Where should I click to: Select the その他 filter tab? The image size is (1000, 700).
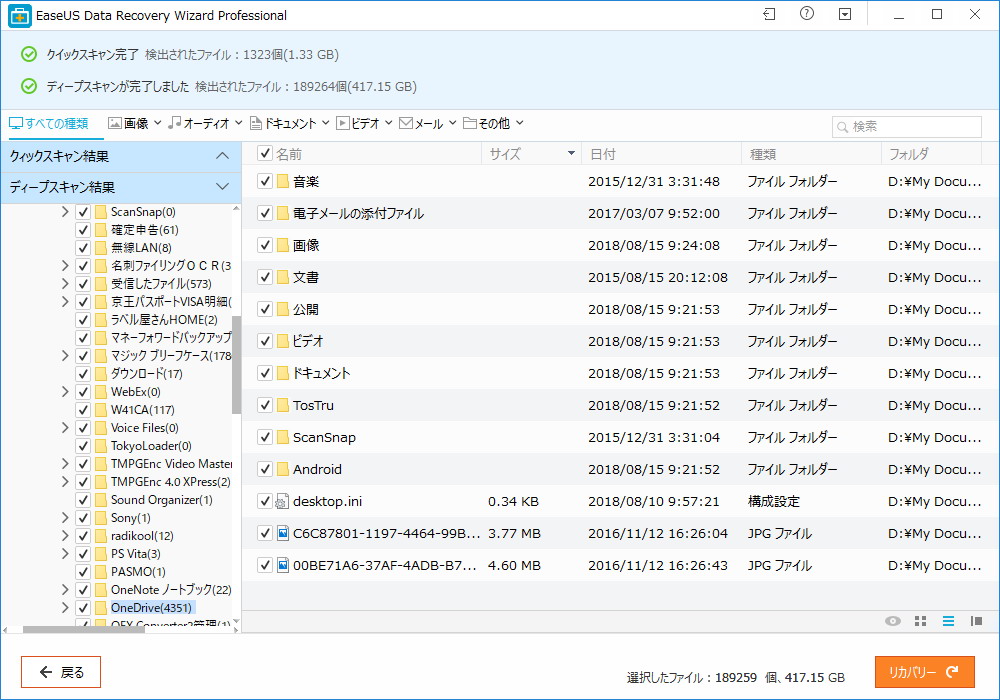[487, 123]
